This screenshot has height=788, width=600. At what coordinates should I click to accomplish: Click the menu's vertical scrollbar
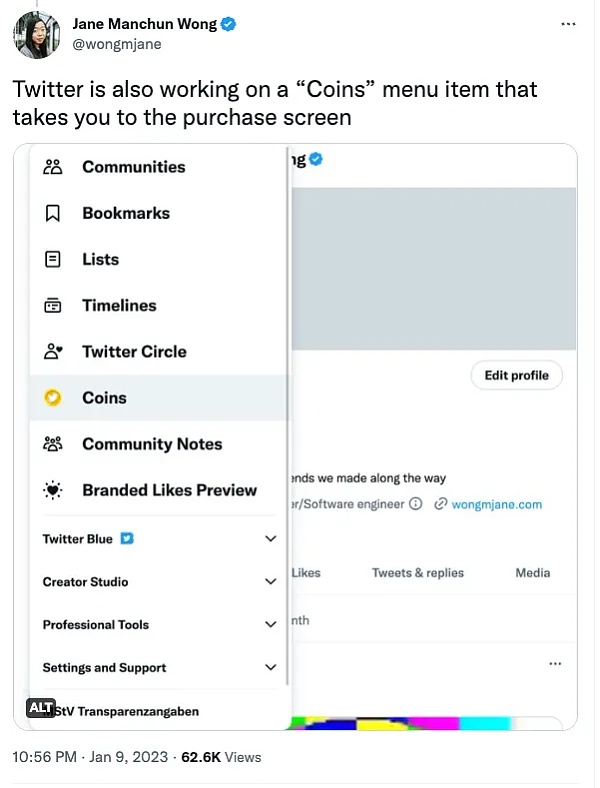pyautogui.click(x=288, y=416)
